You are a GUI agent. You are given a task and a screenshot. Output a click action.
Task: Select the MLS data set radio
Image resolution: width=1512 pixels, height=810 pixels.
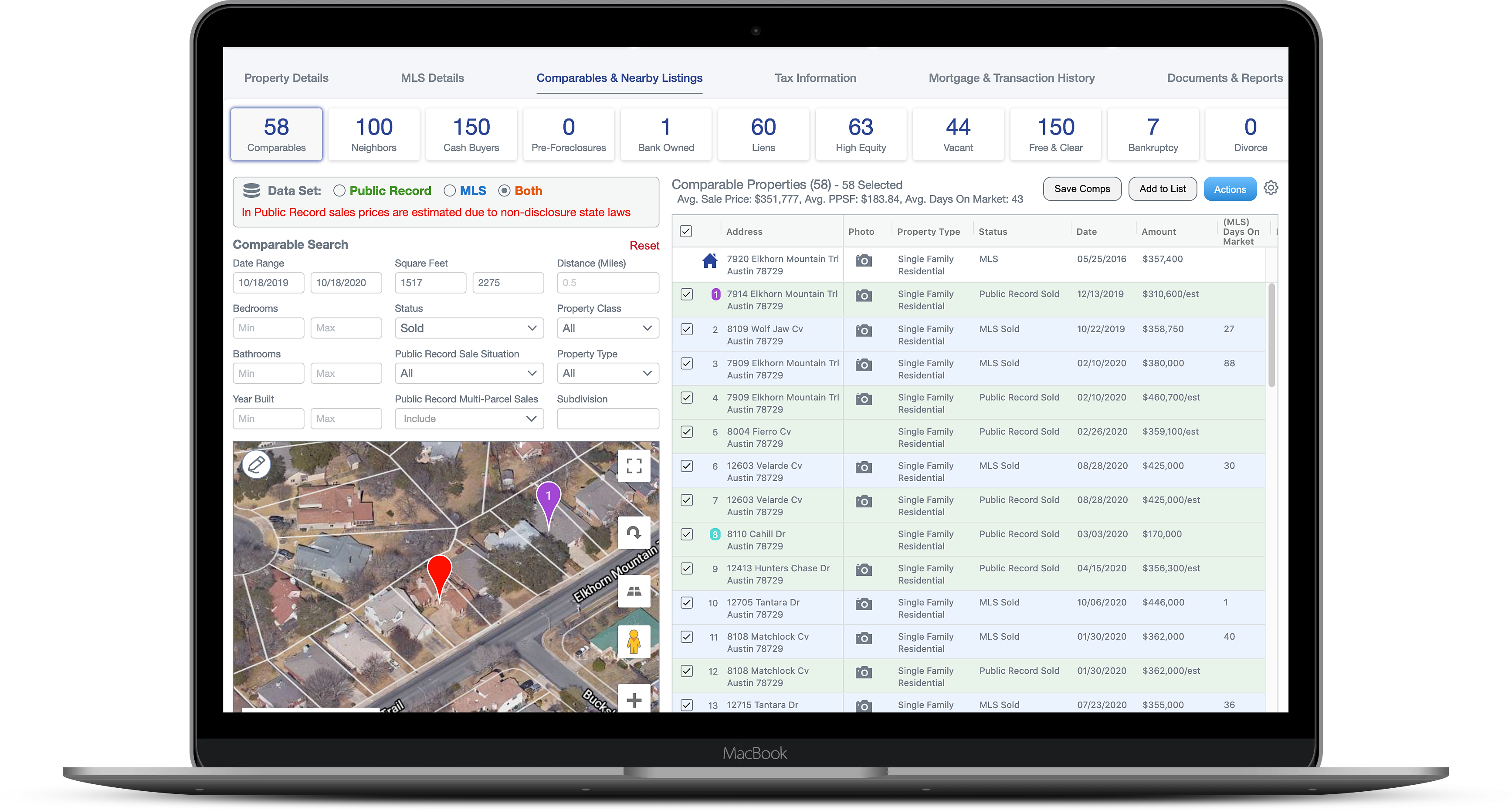(x=450, y=191)
